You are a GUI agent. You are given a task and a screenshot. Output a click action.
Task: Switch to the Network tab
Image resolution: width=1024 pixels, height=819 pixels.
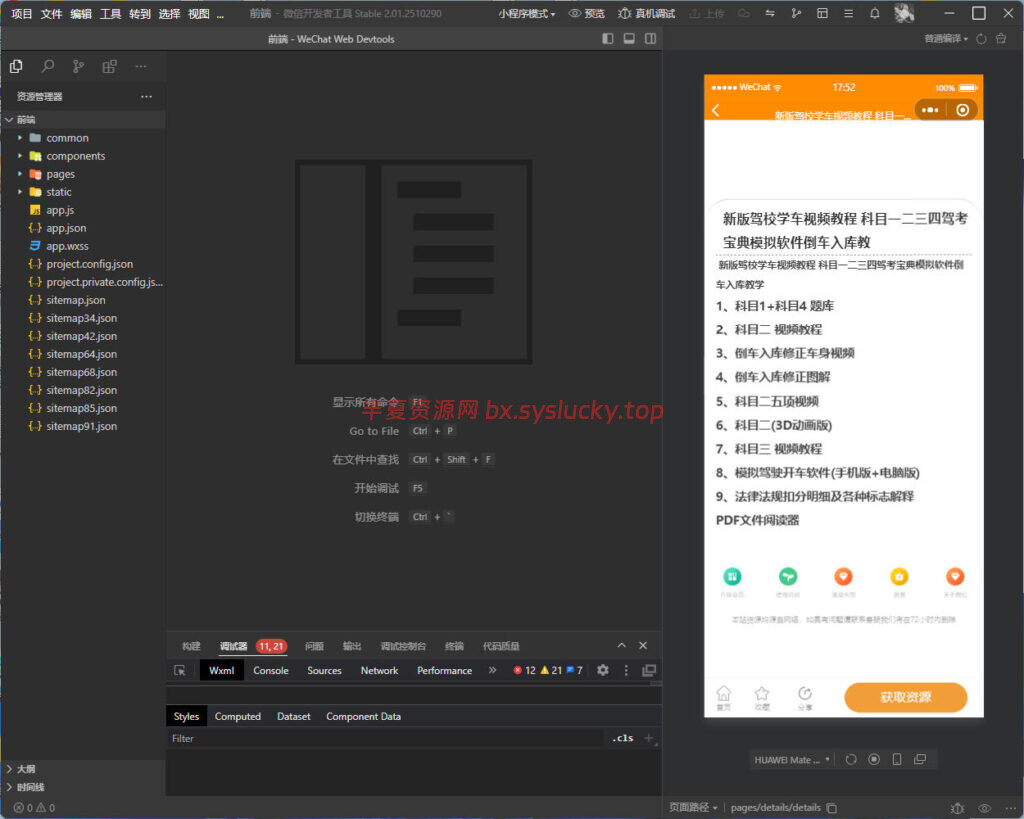[379, 671]
